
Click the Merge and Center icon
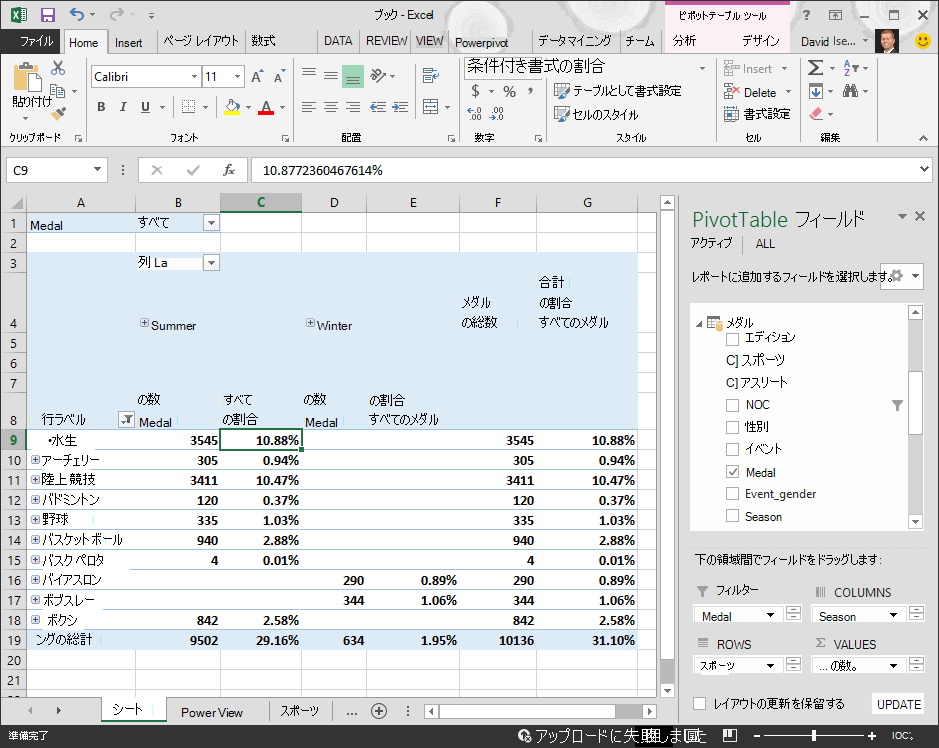tap(431, 107)
